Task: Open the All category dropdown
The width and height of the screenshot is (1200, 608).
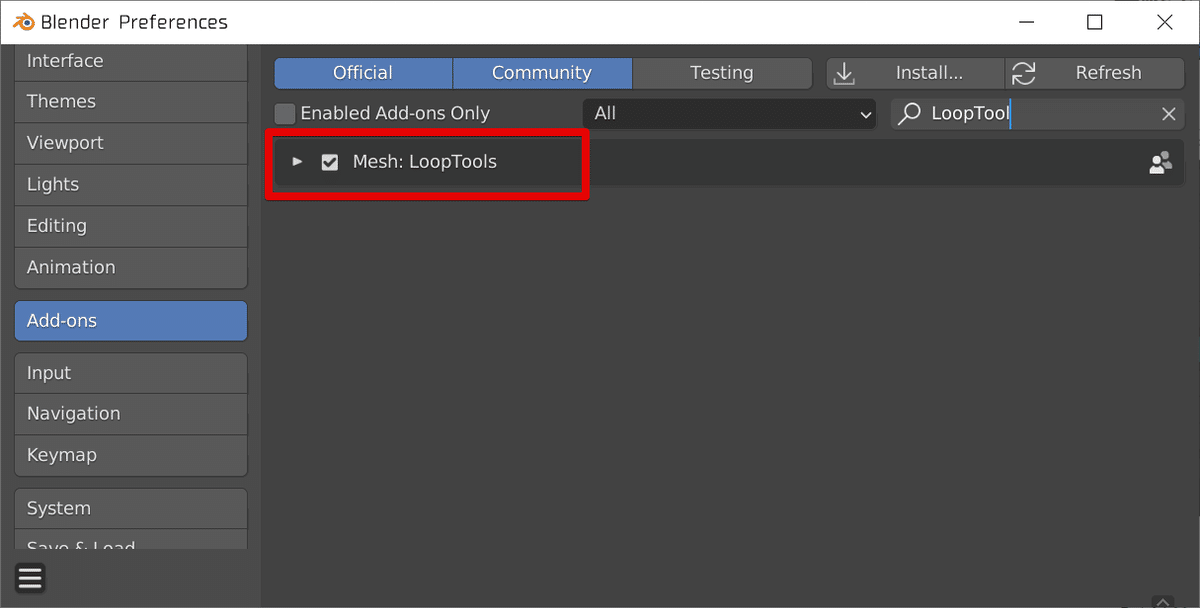Action: tap(730, 114)
